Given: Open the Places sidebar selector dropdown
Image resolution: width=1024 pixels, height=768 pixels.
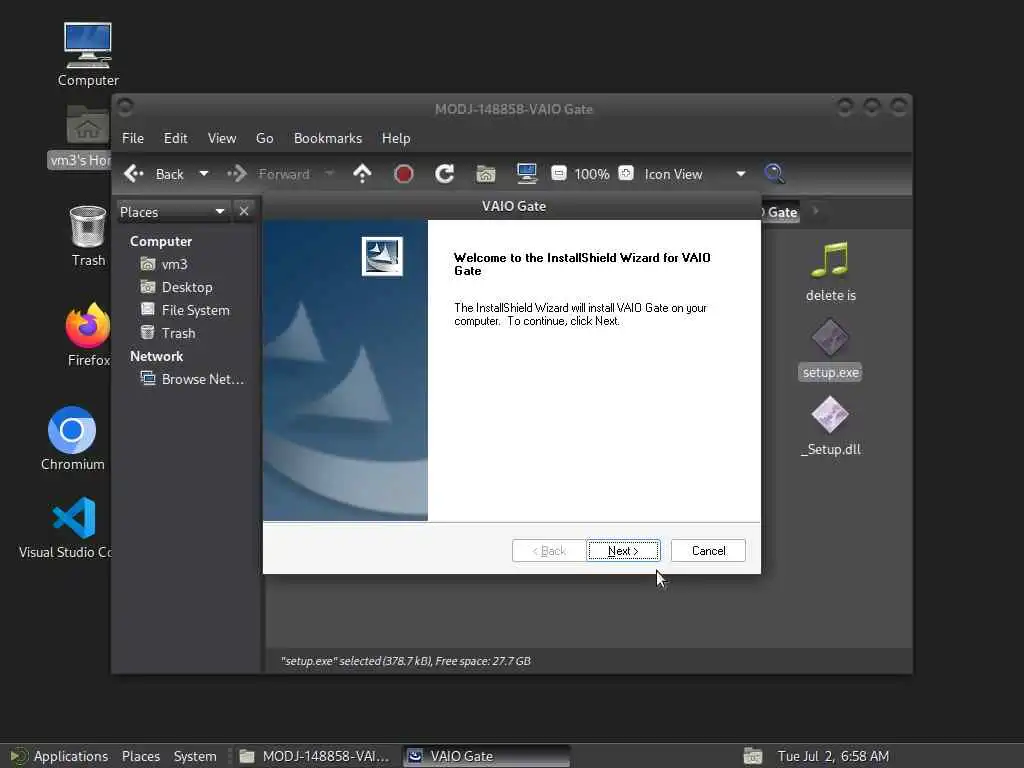Looking at the screenshot, I should coord(172,212).
